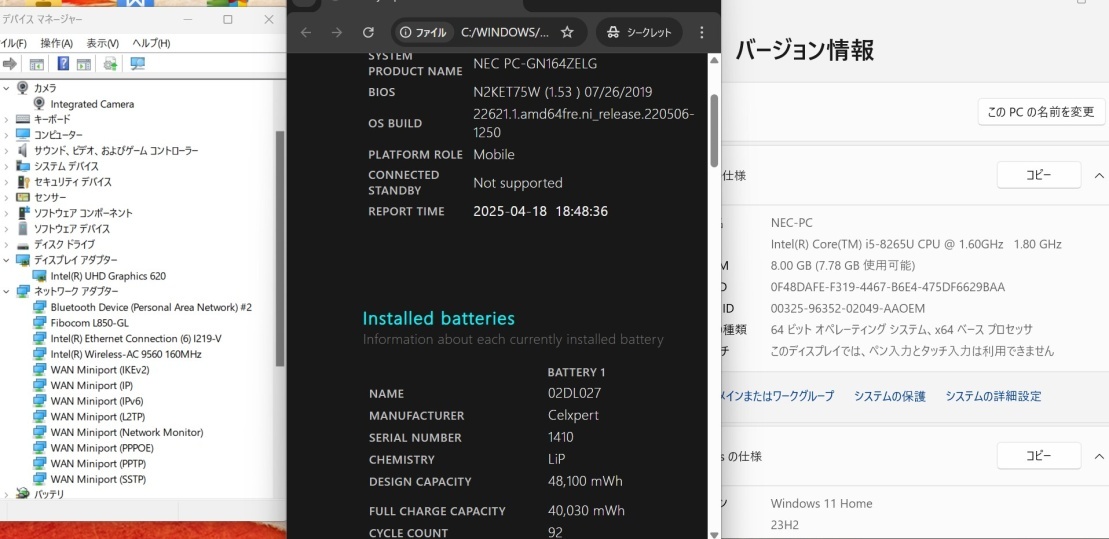Collapse the ネットワーク アダプター category
1109x539 pixels.
point(6,291)
